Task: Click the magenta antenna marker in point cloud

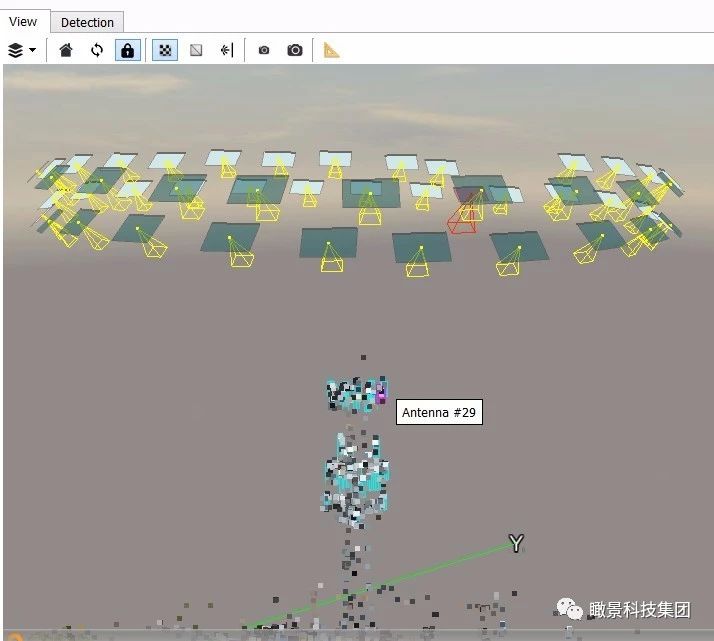Action: click(381, 394)
